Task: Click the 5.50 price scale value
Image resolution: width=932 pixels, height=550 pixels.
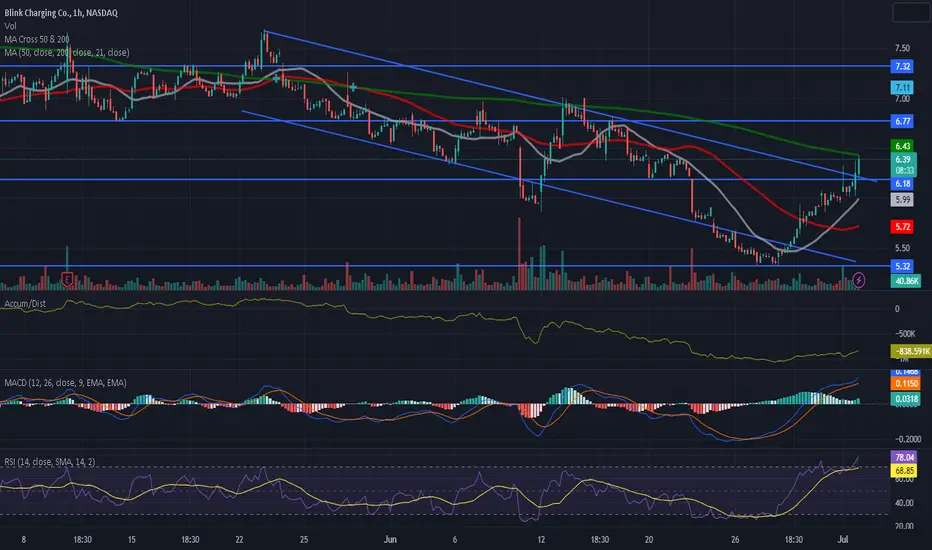Action: pyautogui.click(x=902, y=248)
